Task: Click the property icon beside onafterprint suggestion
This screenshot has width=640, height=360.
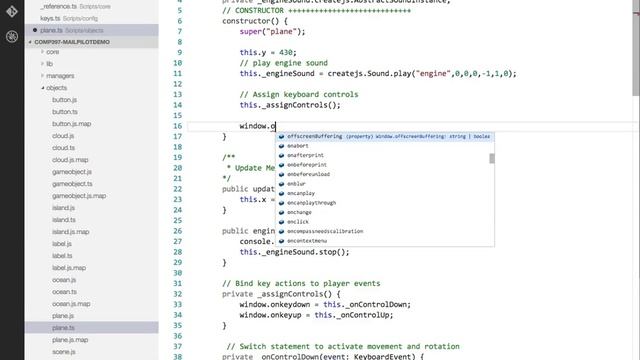Action: [x=281, y=155]
